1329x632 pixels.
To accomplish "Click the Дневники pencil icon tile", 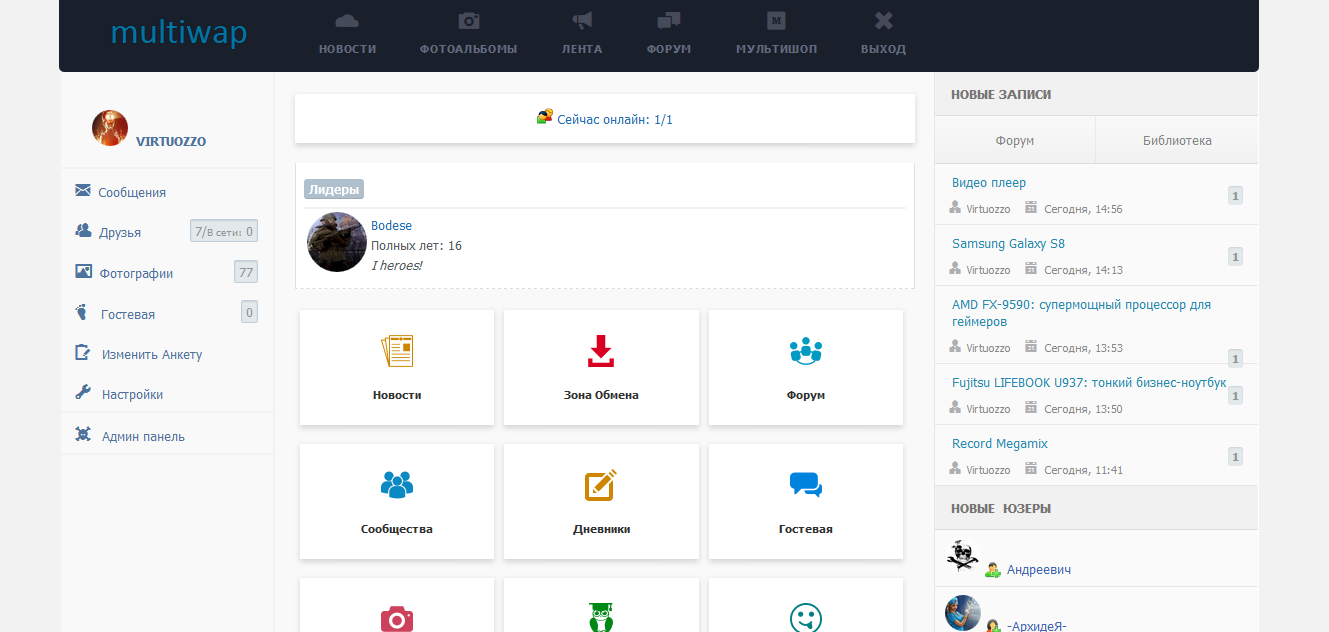I will pyautogui.click(x=600, y=486).
